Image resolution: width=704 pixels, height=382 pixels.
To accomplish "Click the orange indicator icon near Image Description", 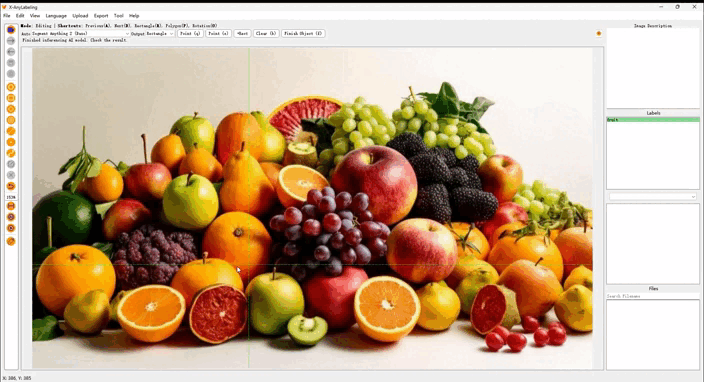I will (598, 33).
